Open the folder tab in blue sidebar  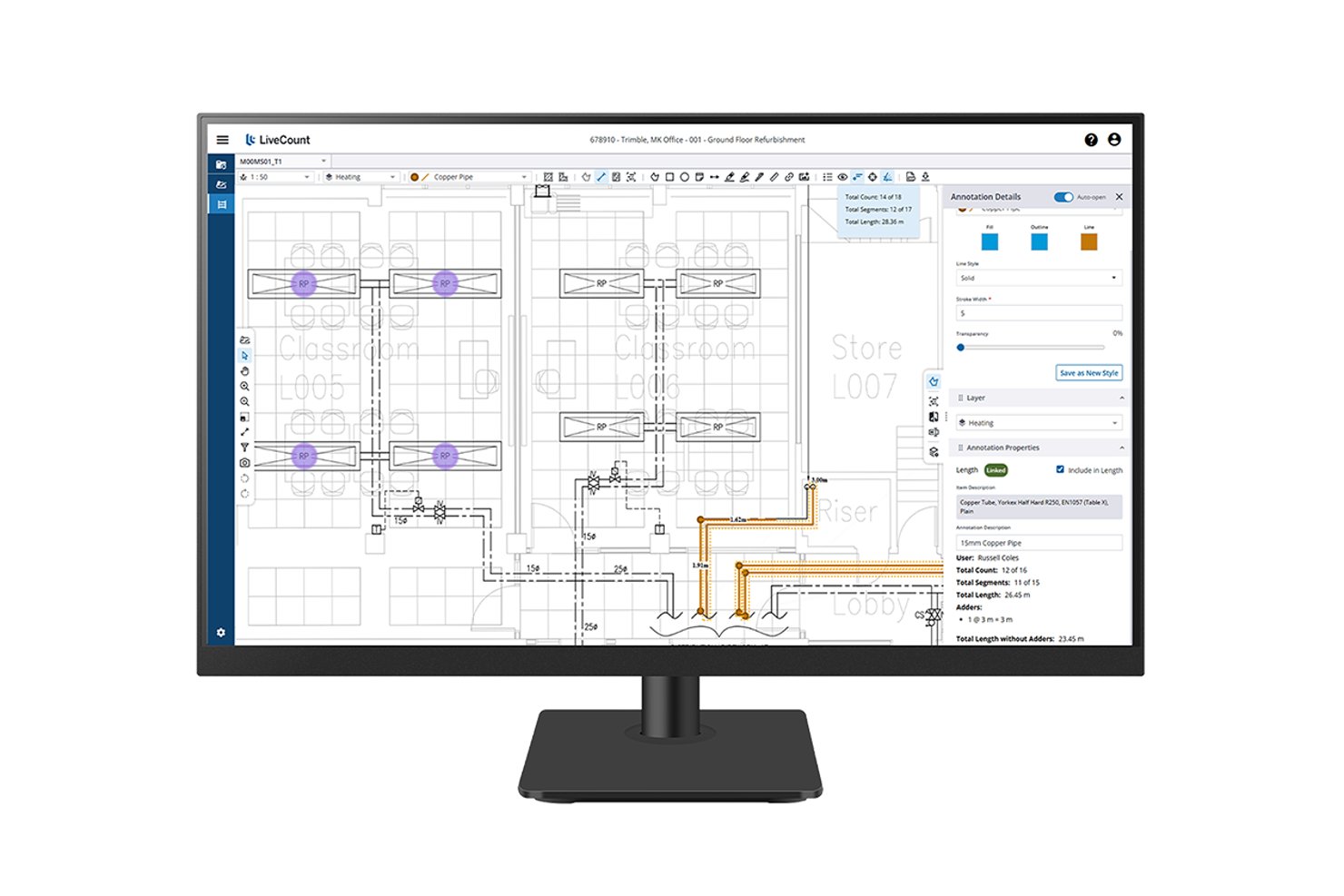[x=221, y=164]
